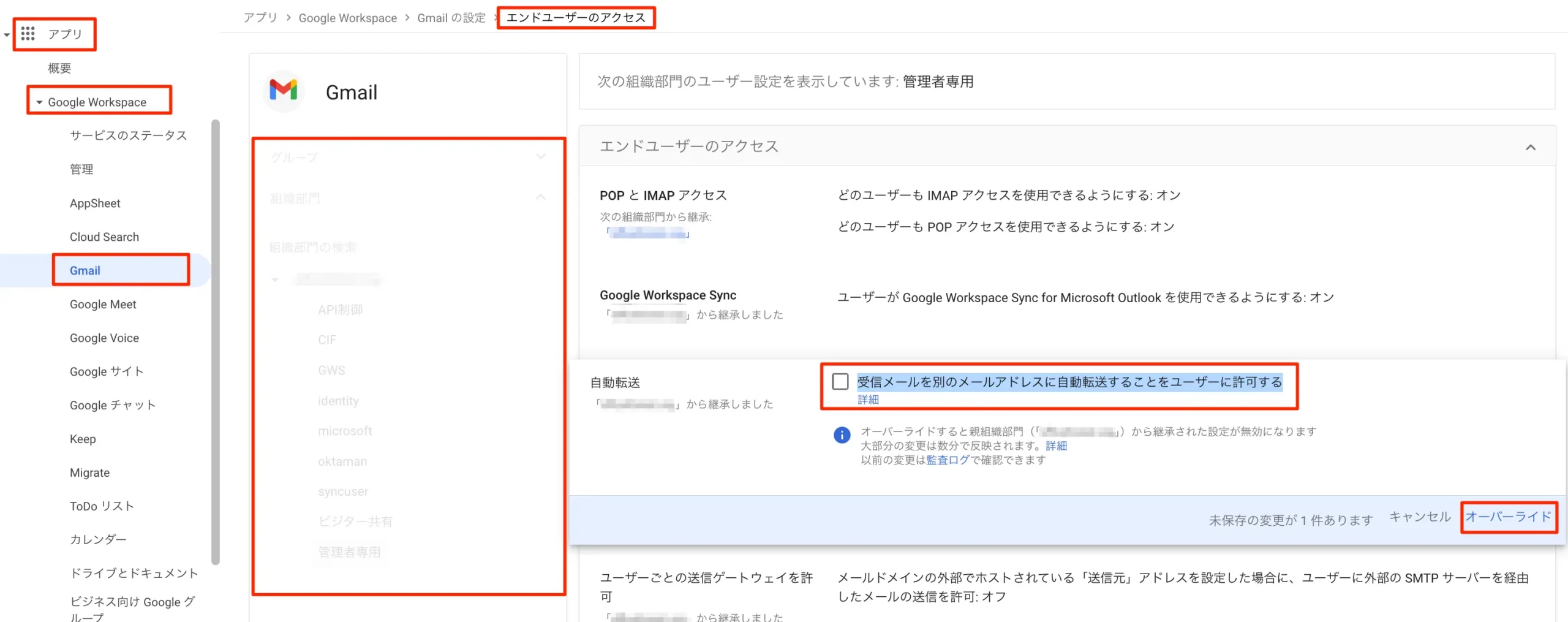Click the キャンセル button
The width and height of the screenshot is (1568, 622).
pyautogui.click(x=1419, y=517)
